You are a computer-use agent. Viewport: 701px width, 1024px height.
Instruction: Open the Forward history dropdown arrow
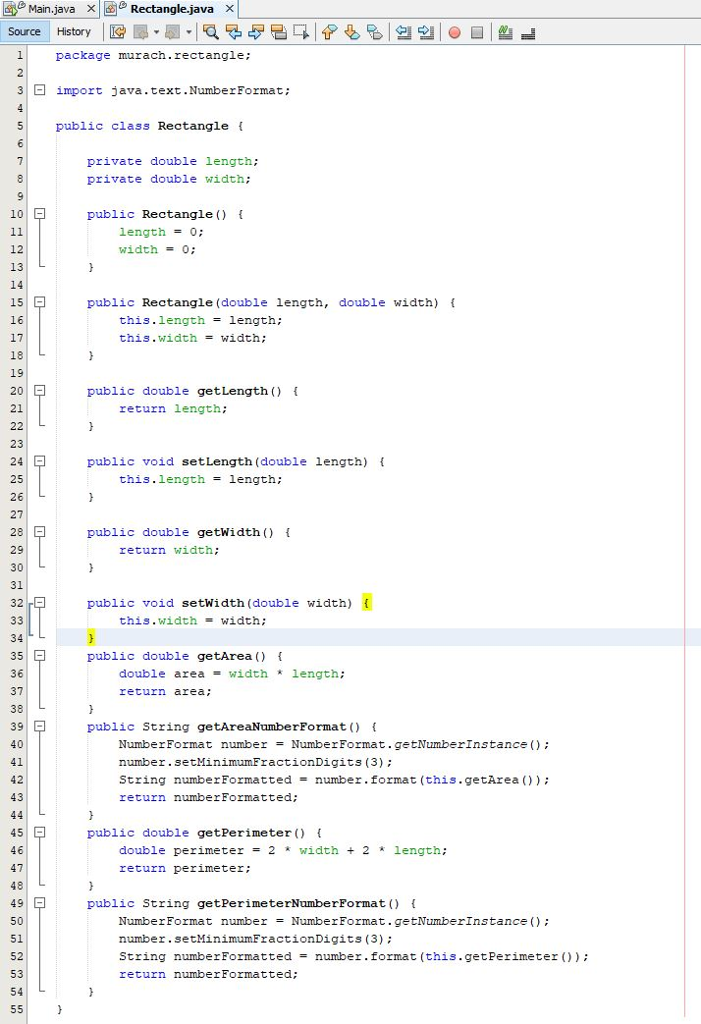pos(189,31)
